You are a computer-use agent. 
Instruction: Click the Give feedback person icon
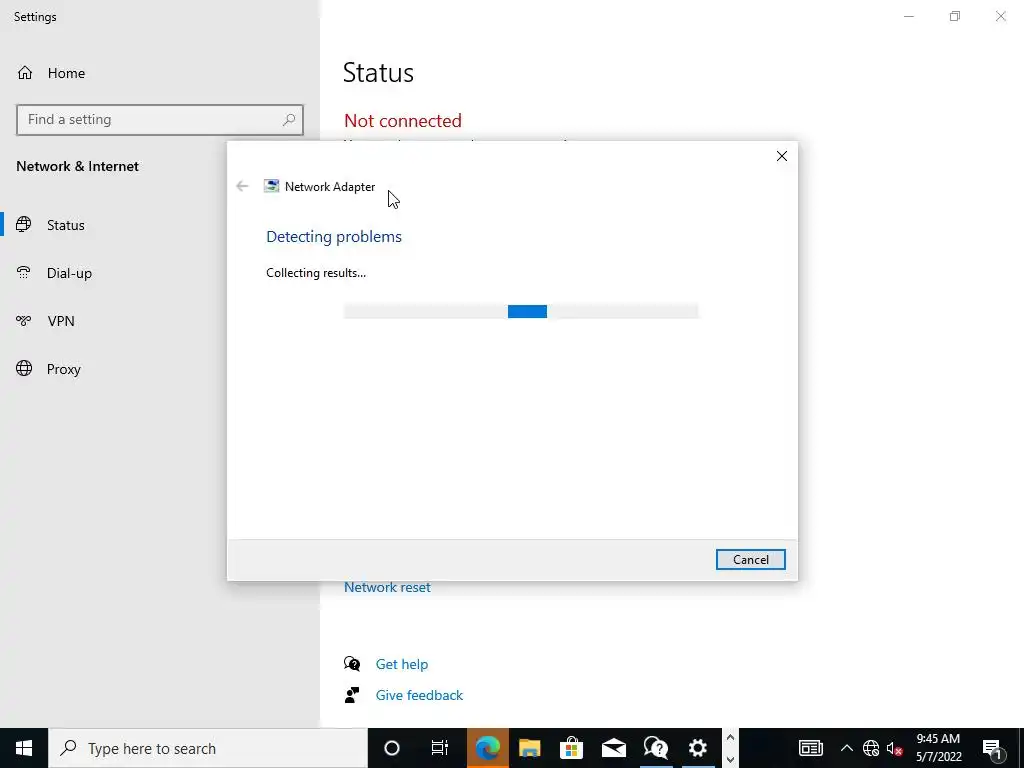[x=352, y=695]
